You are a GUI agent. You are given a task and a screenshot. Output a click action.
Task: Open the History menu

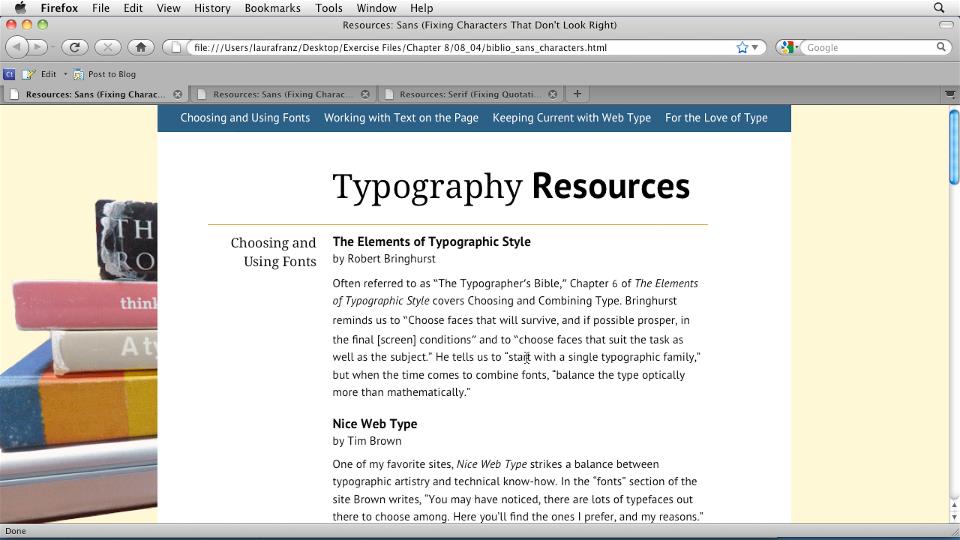(x=212, y=8)
